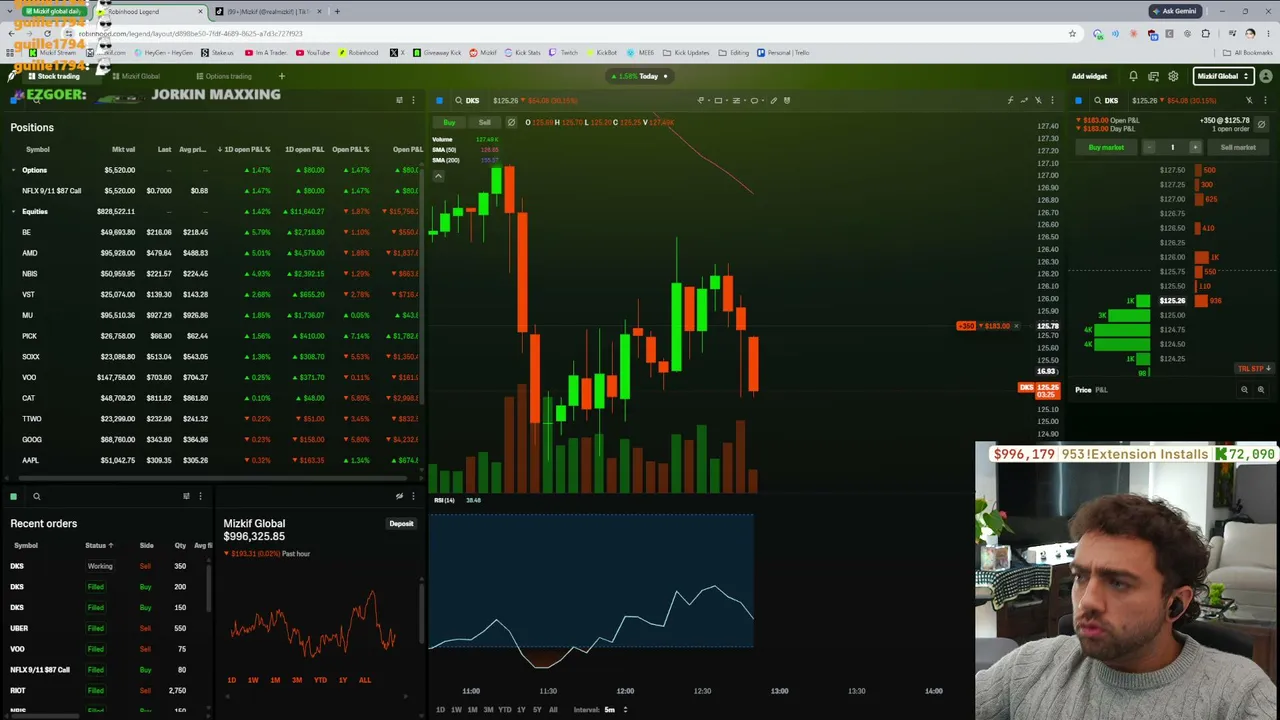Viewport: 1280px width, 720px height.
Task: Increase order quantity with plus stepper
Action: (1194, 147)
